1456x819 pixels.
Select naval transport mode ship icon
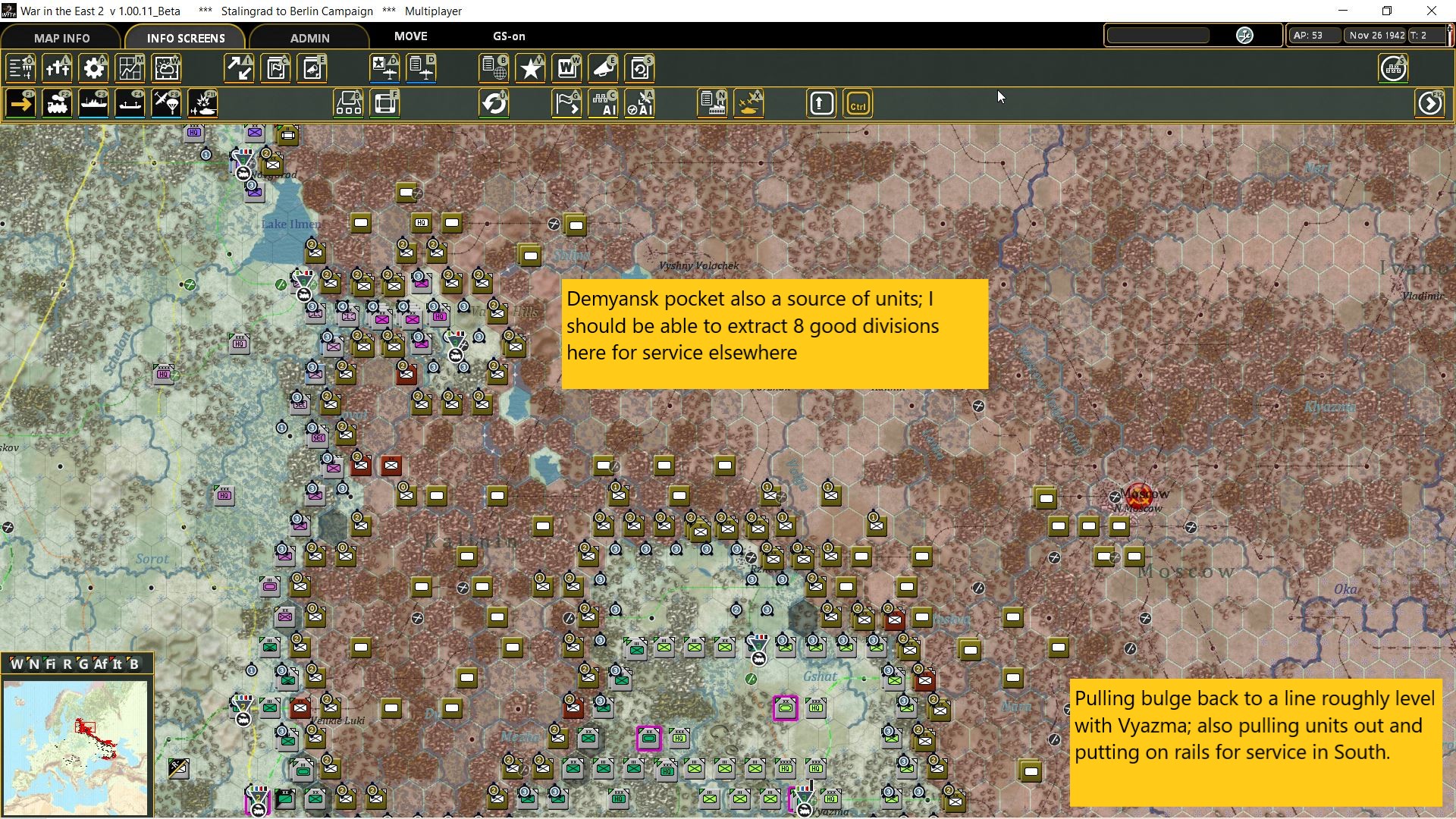click(x=94, y=104)
